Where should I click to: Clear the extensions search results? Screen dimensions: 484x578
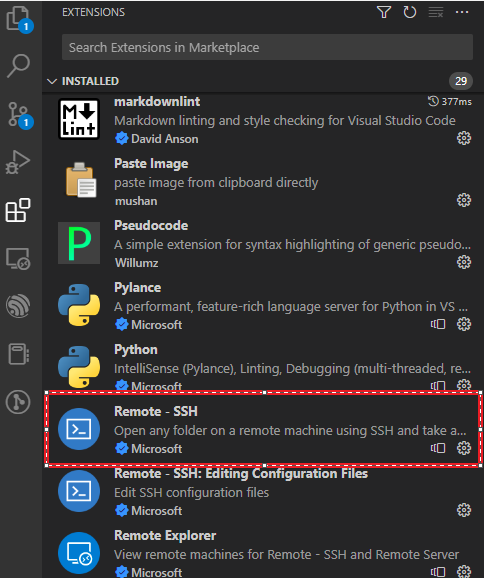coord(436,12)
